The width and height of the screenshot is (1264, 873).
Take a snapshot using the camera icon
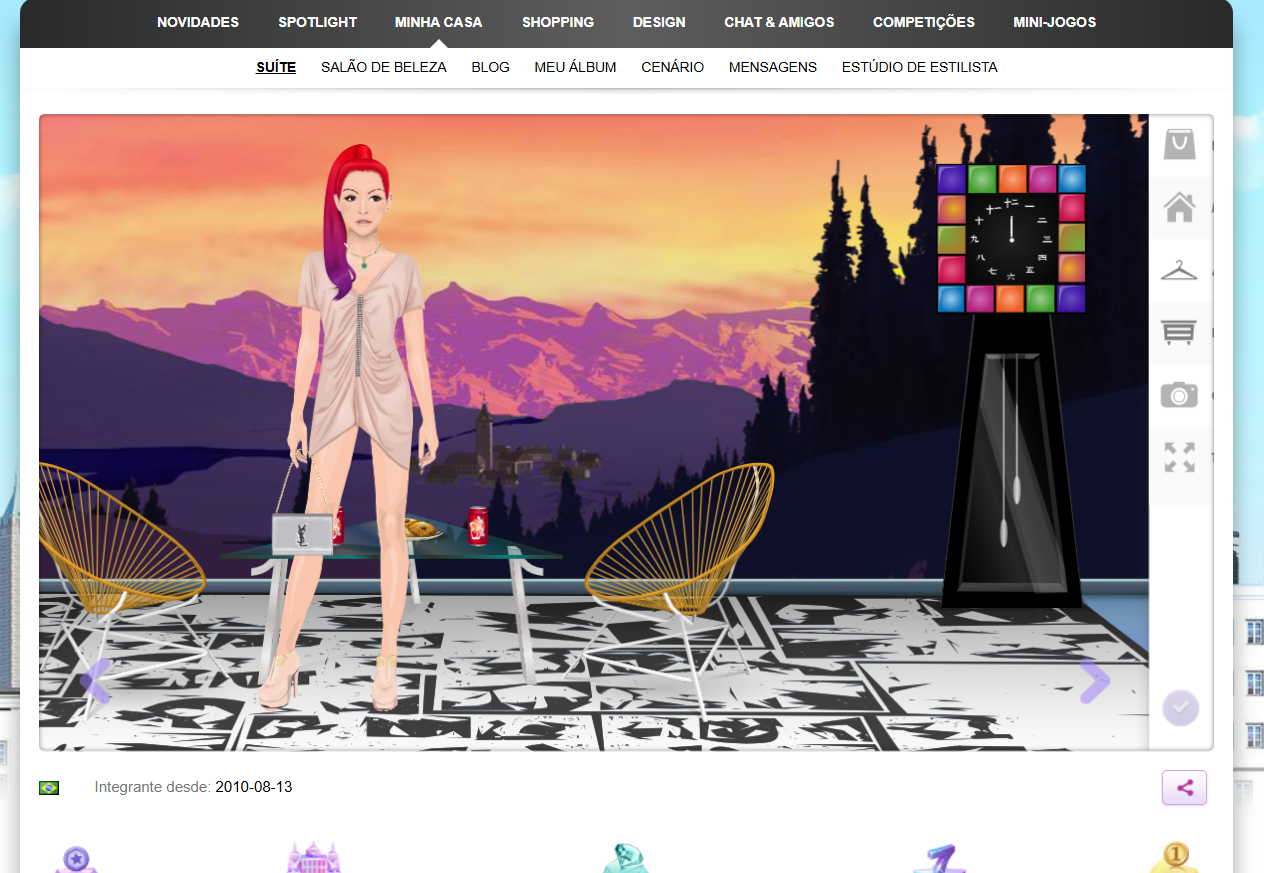(x=1180, y=394)
